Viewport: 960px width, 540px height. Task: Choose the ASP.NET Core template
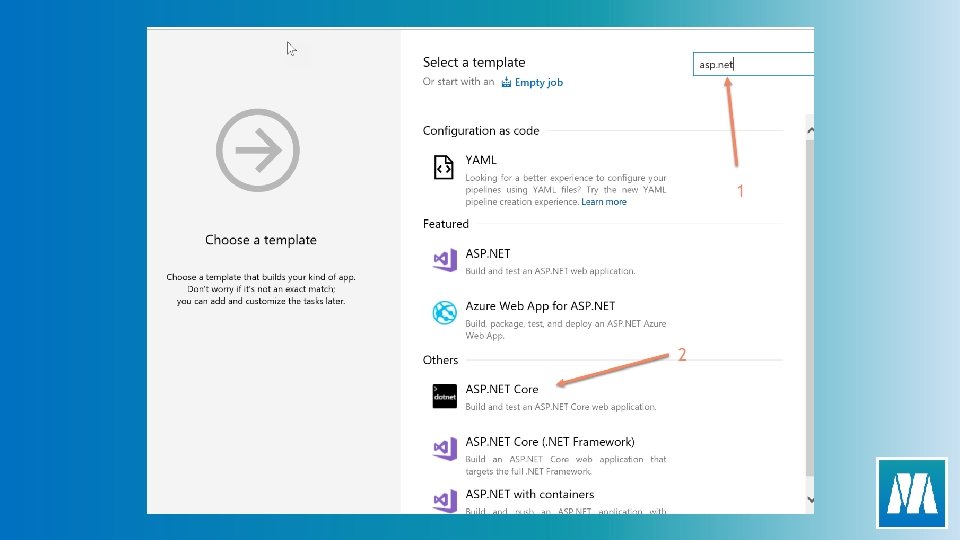tap(501, 389)
